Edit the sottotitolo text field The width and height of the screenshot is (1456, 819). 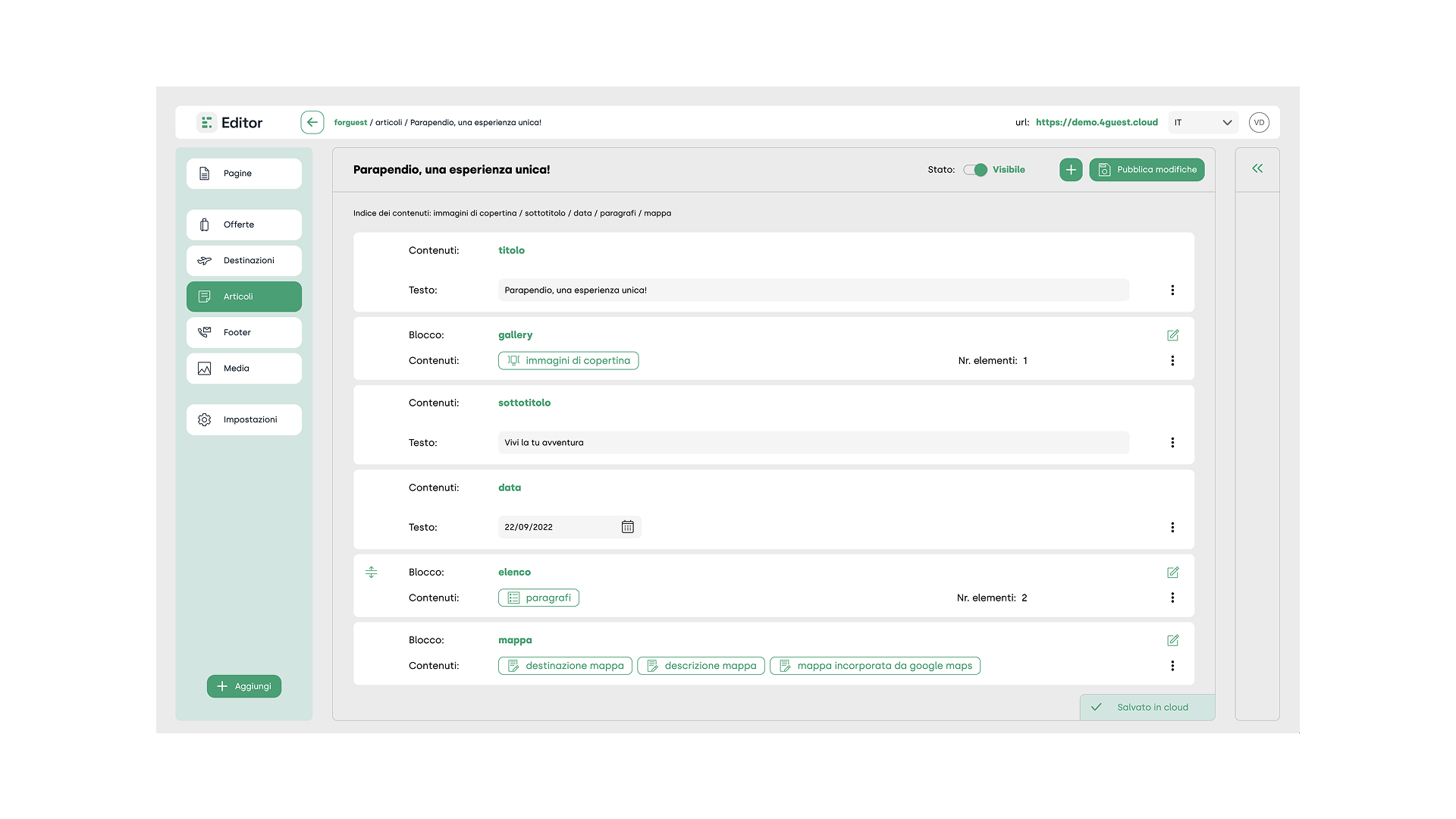(814, 443)
